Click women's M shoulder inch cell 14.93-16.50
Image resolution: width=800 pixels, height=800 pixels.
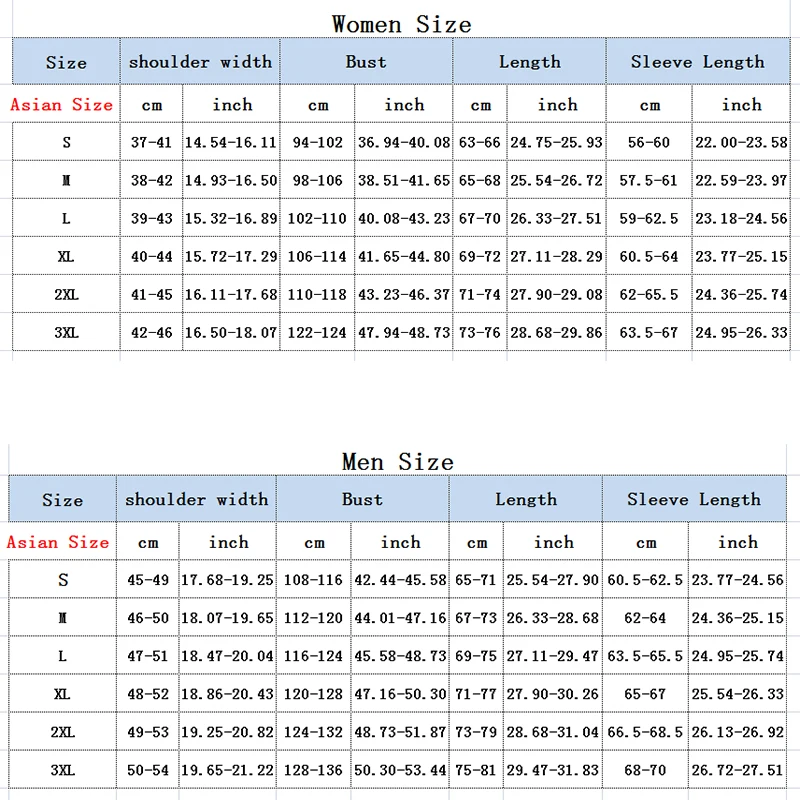click(231, 180)
